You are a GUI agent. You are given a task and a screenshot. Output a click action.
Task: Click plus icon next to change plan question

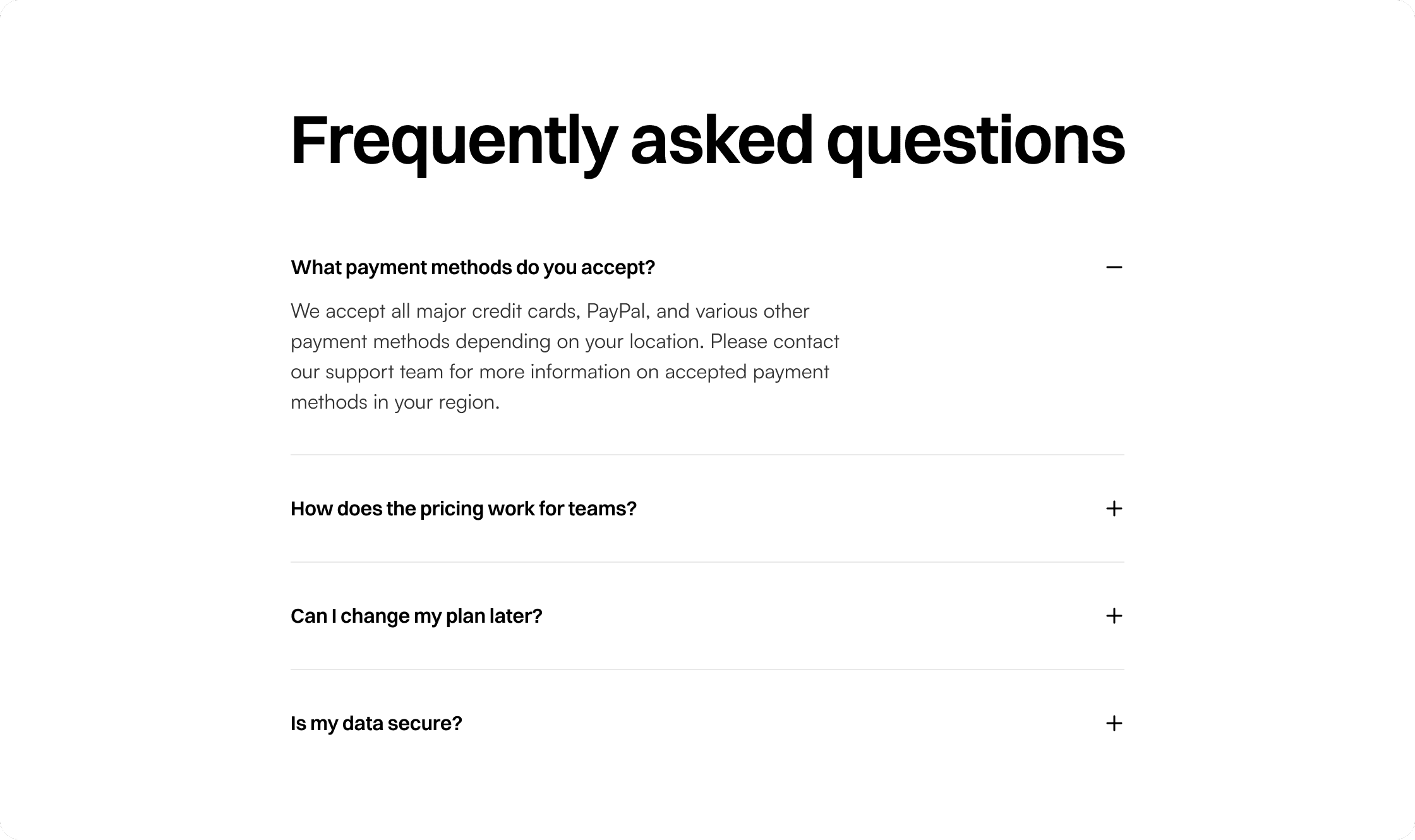[x=1114, y=616]
